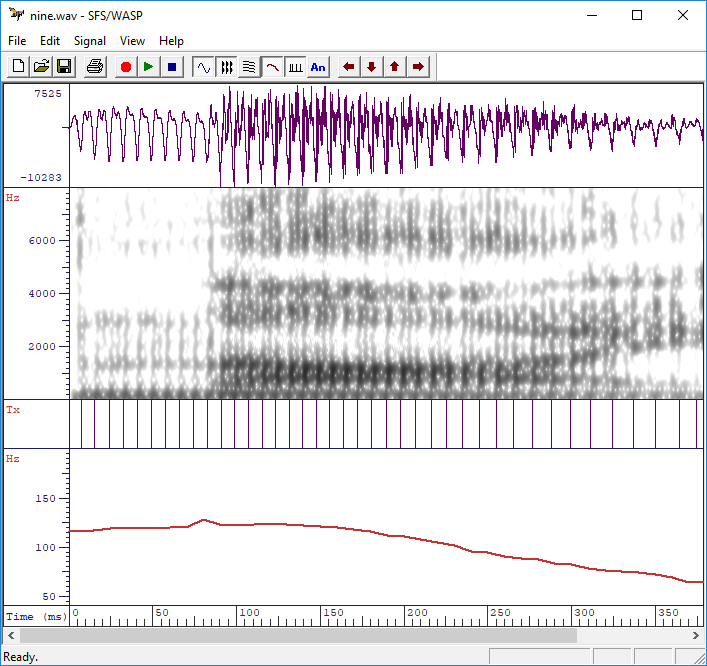Toggle the waveform display
Viewport: 707px width, 666px height.
pos(203,67)
